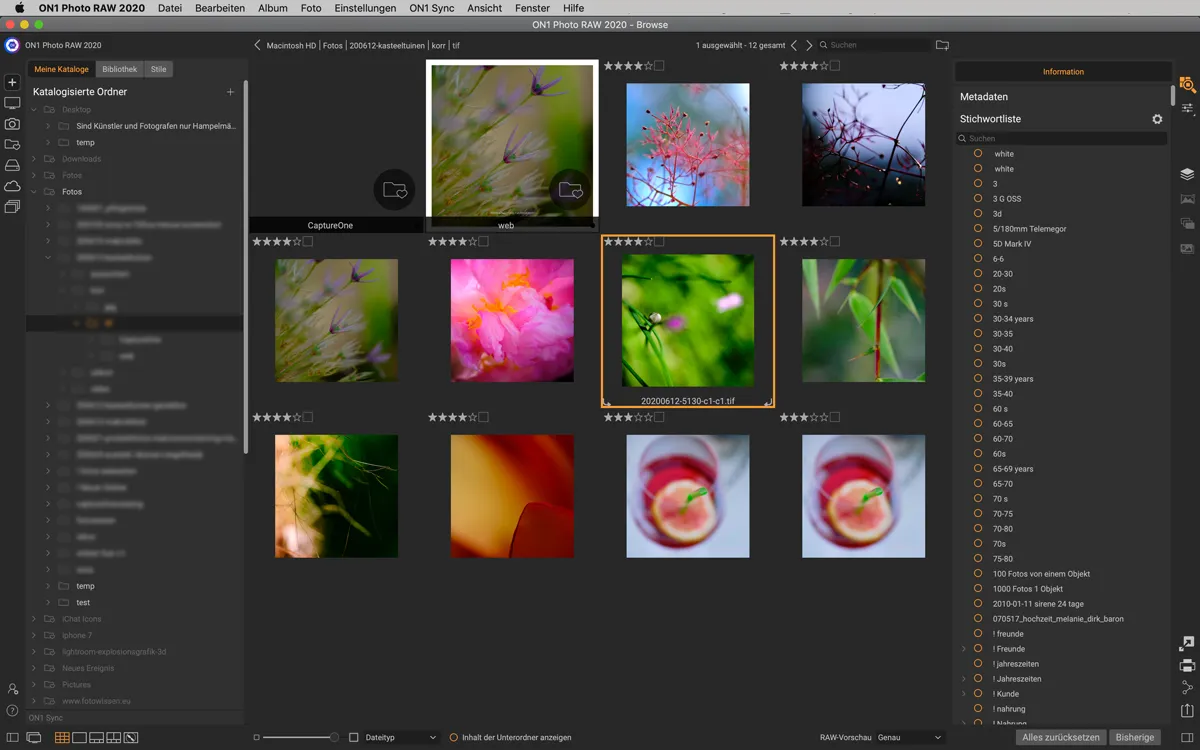Open the Stichwortliste settings gear

click(1157, 118)
